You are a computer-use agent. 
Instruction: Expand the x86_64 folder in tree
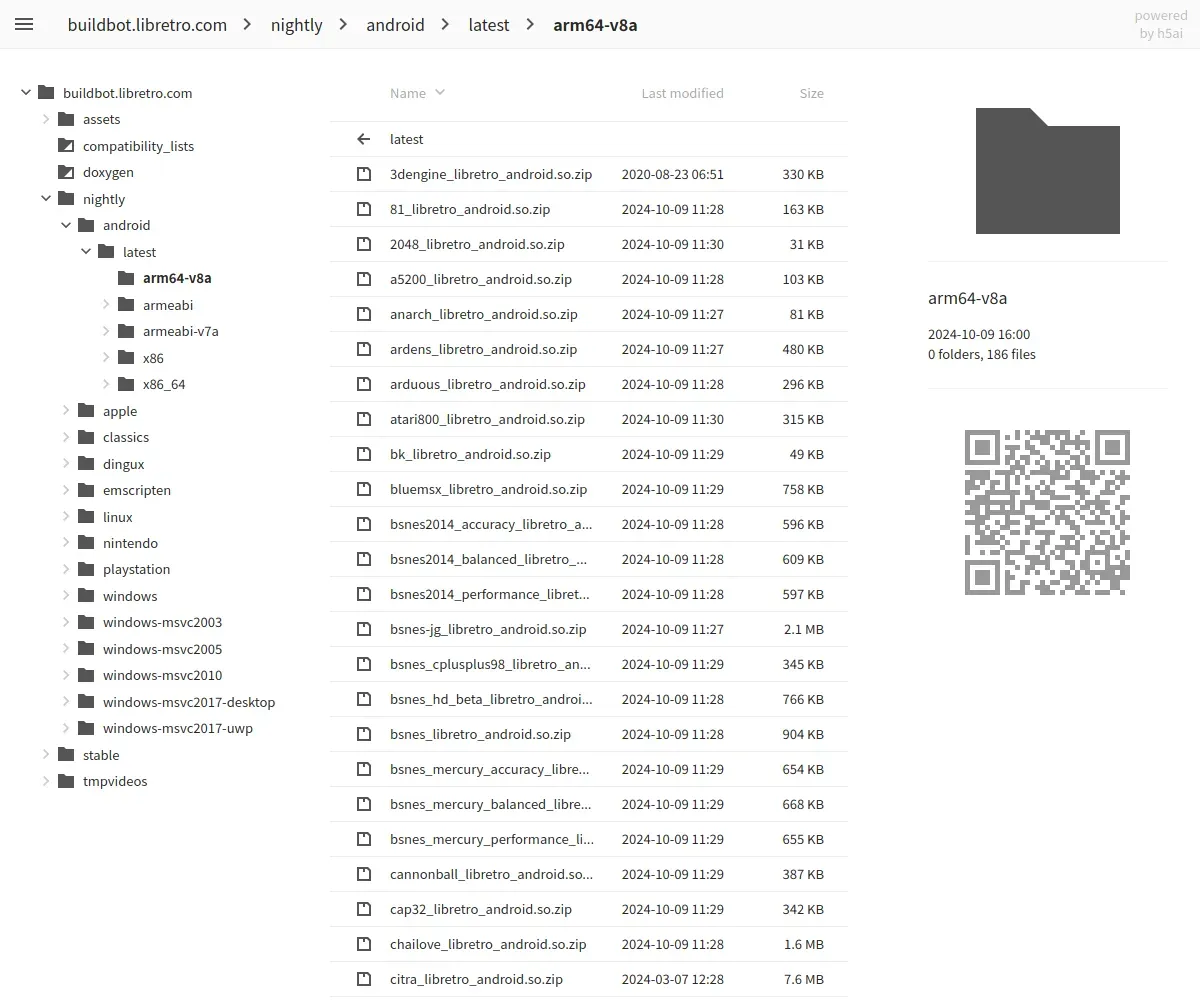[106, 384]
